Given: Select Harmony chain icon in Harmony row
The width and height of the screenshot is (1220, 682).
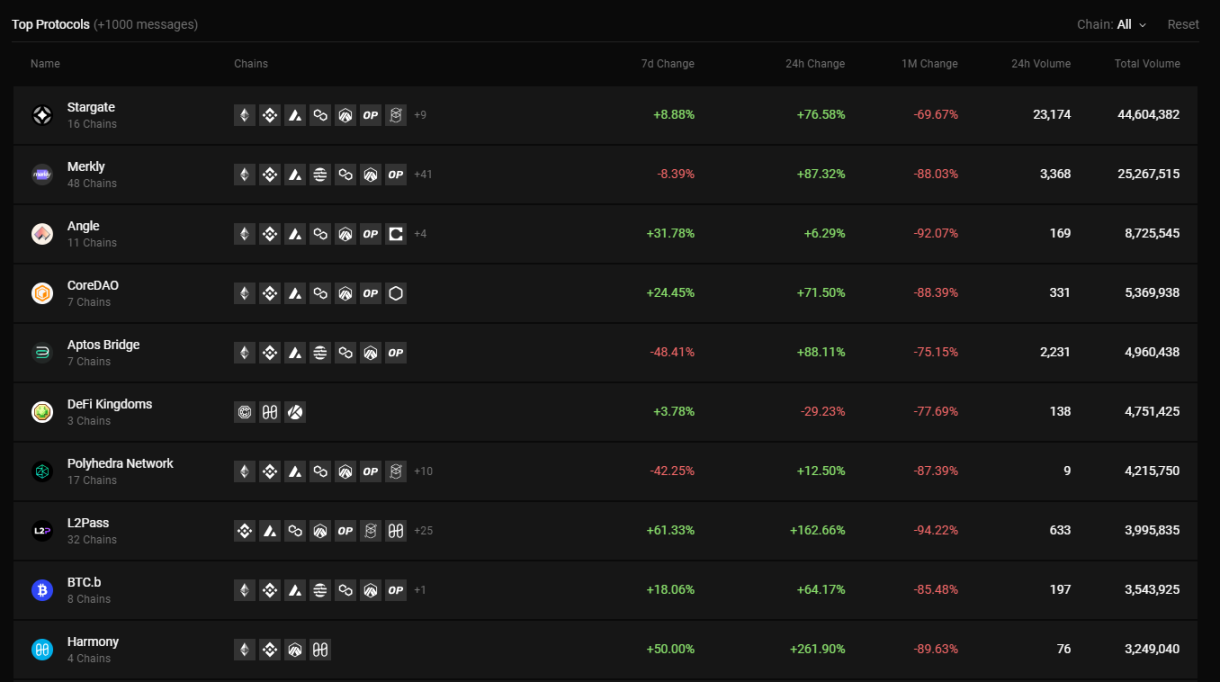Looking at the screenshot, I should 320,649.
